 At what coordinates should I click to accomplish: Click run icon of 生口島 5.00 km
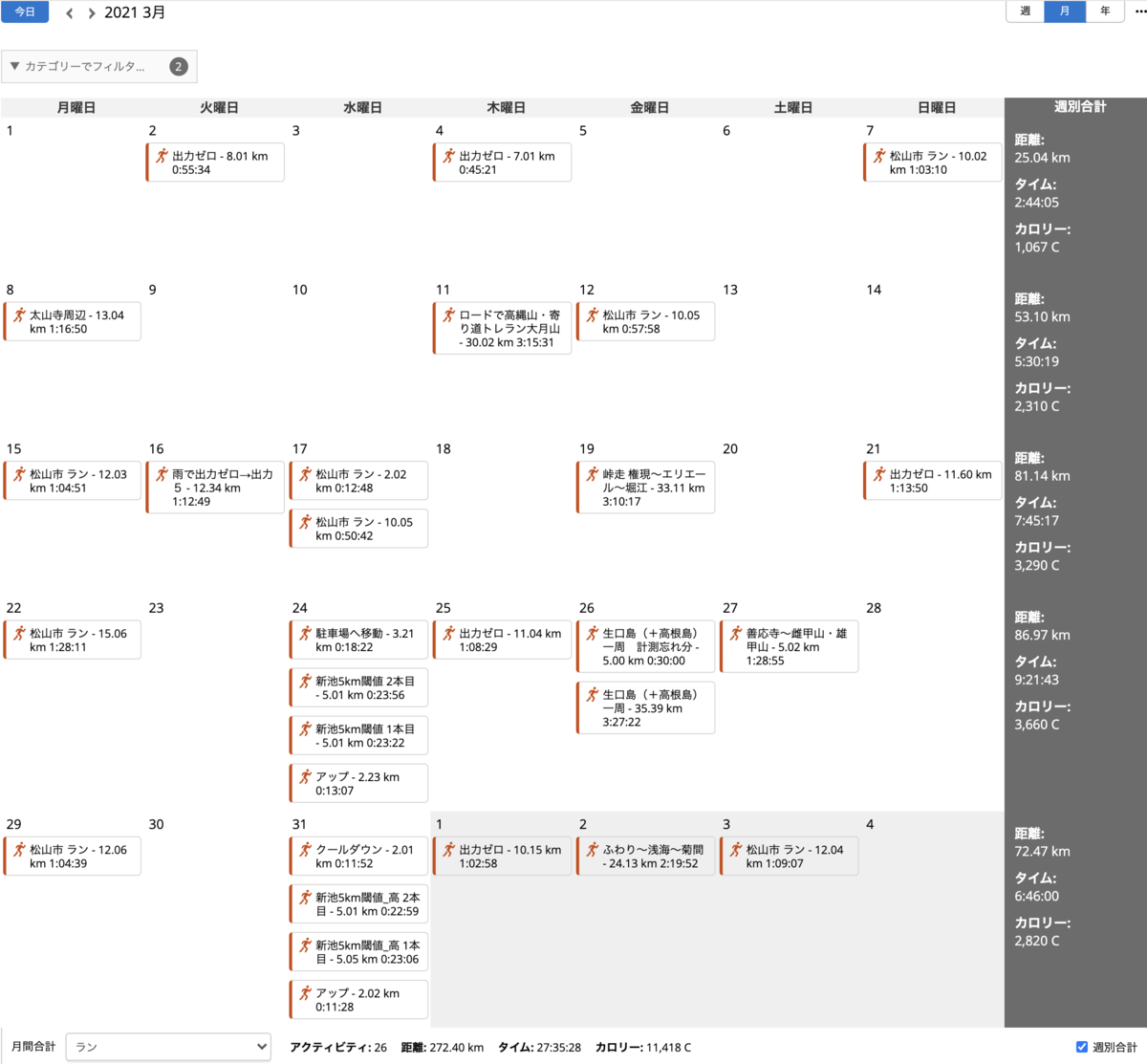click(592, 633)
